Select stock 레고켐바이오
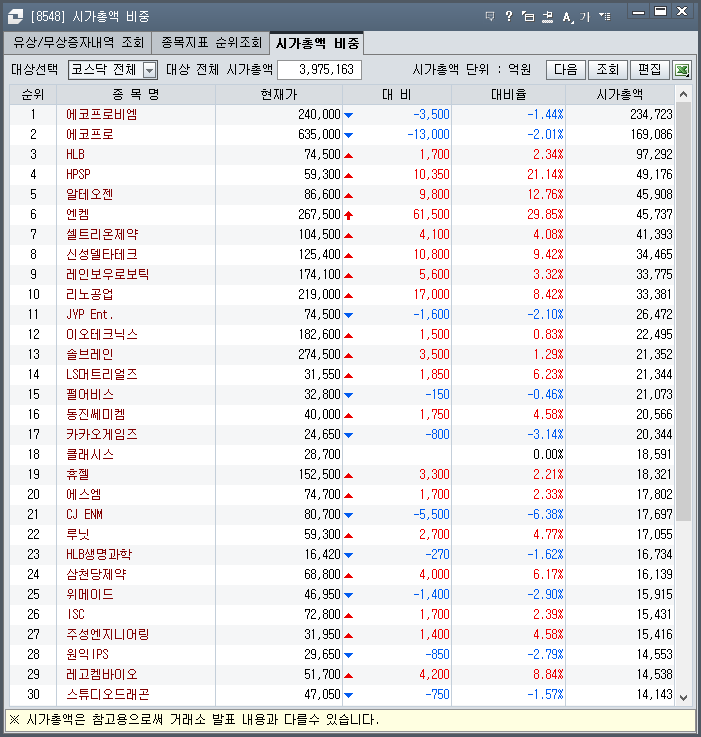This screenshot has width=701, height=737. click(x=102, y=674)
